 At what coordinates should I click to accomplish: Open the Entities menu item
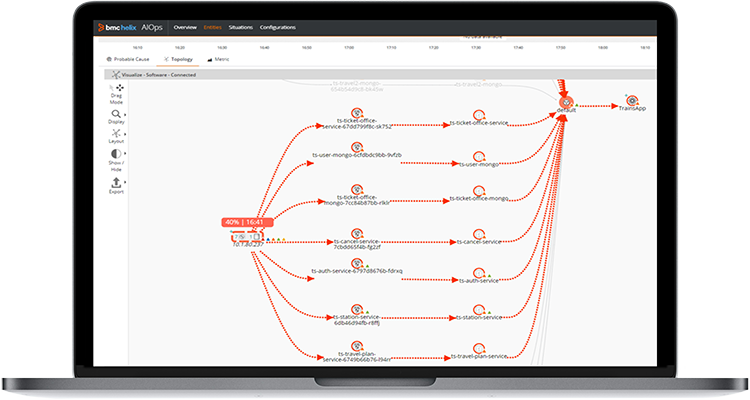(x=212, y=28)
